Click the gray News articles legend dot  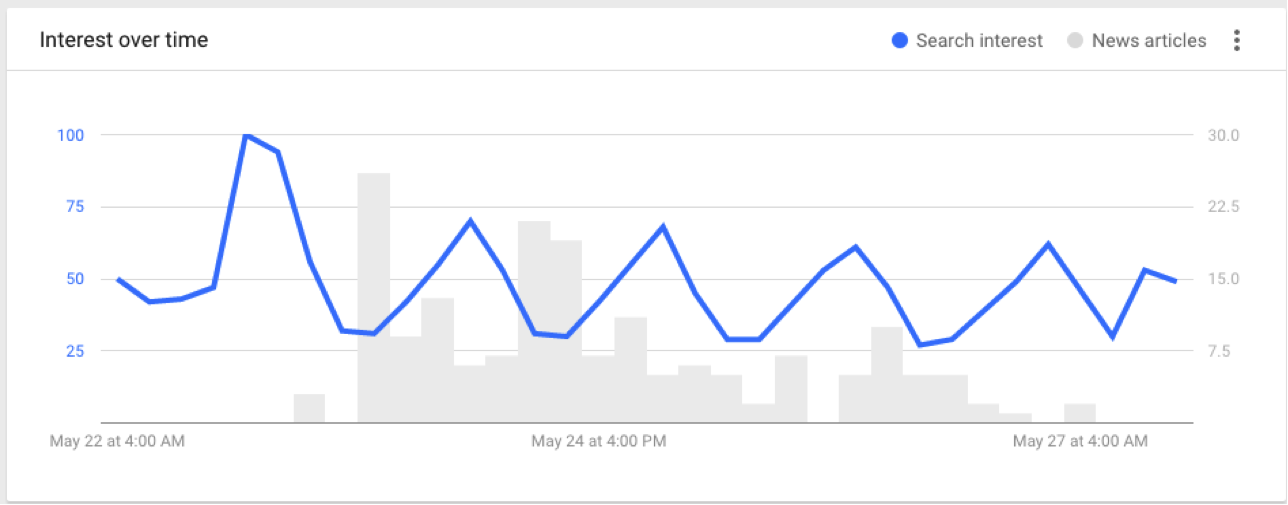(1076, 41)
